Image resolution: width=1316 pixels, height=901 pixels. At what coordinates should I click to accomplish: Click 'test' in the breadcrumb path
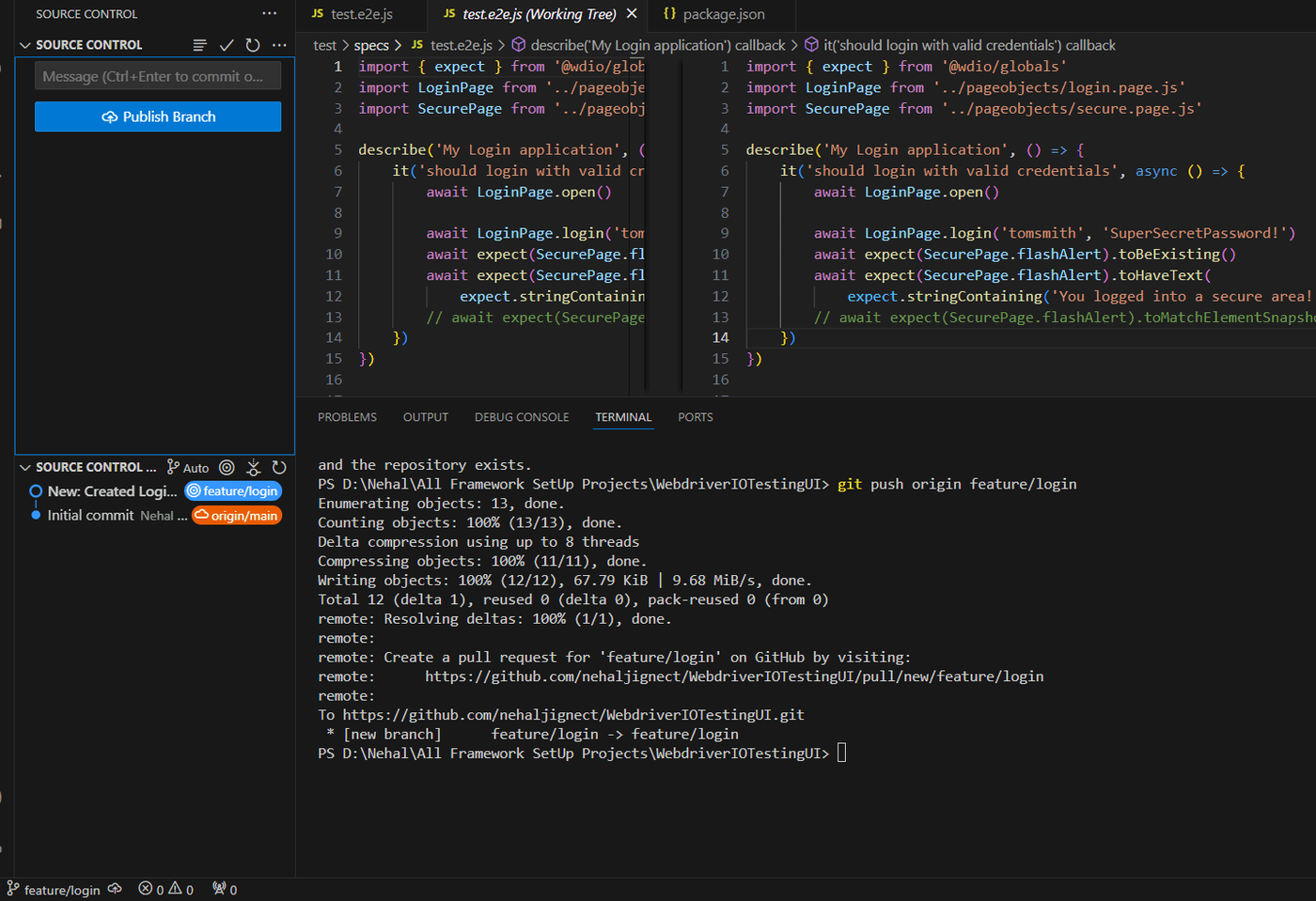point(324,45)
